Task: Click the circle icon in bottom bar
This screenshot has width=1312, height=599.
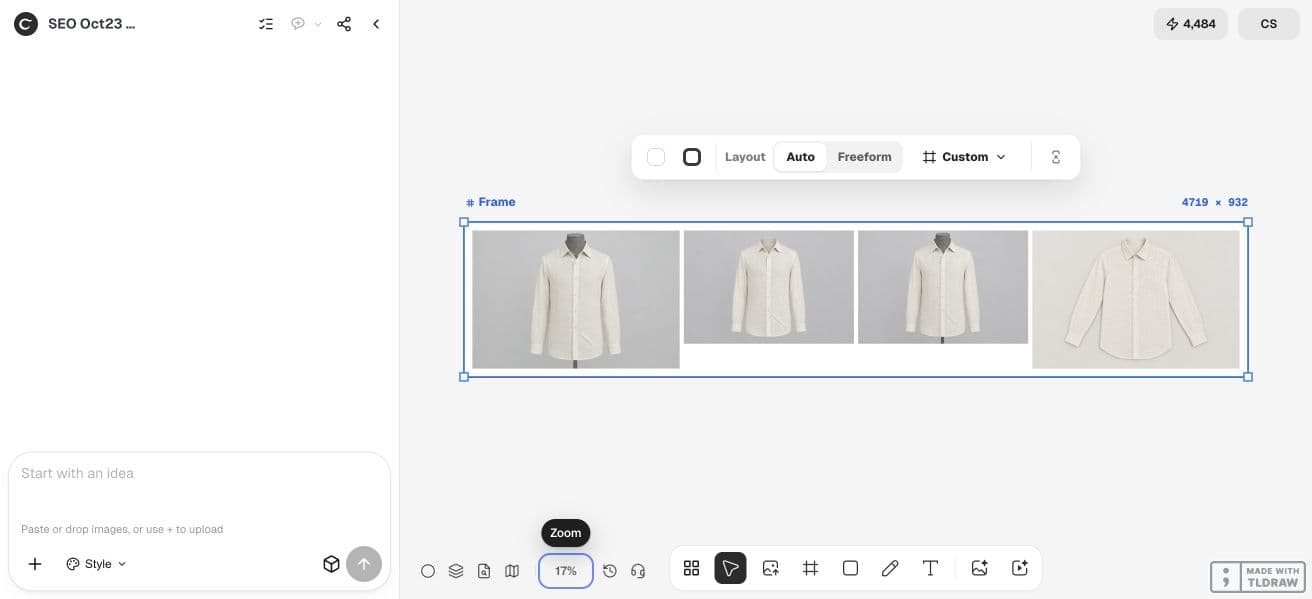Action: [428, 571]
